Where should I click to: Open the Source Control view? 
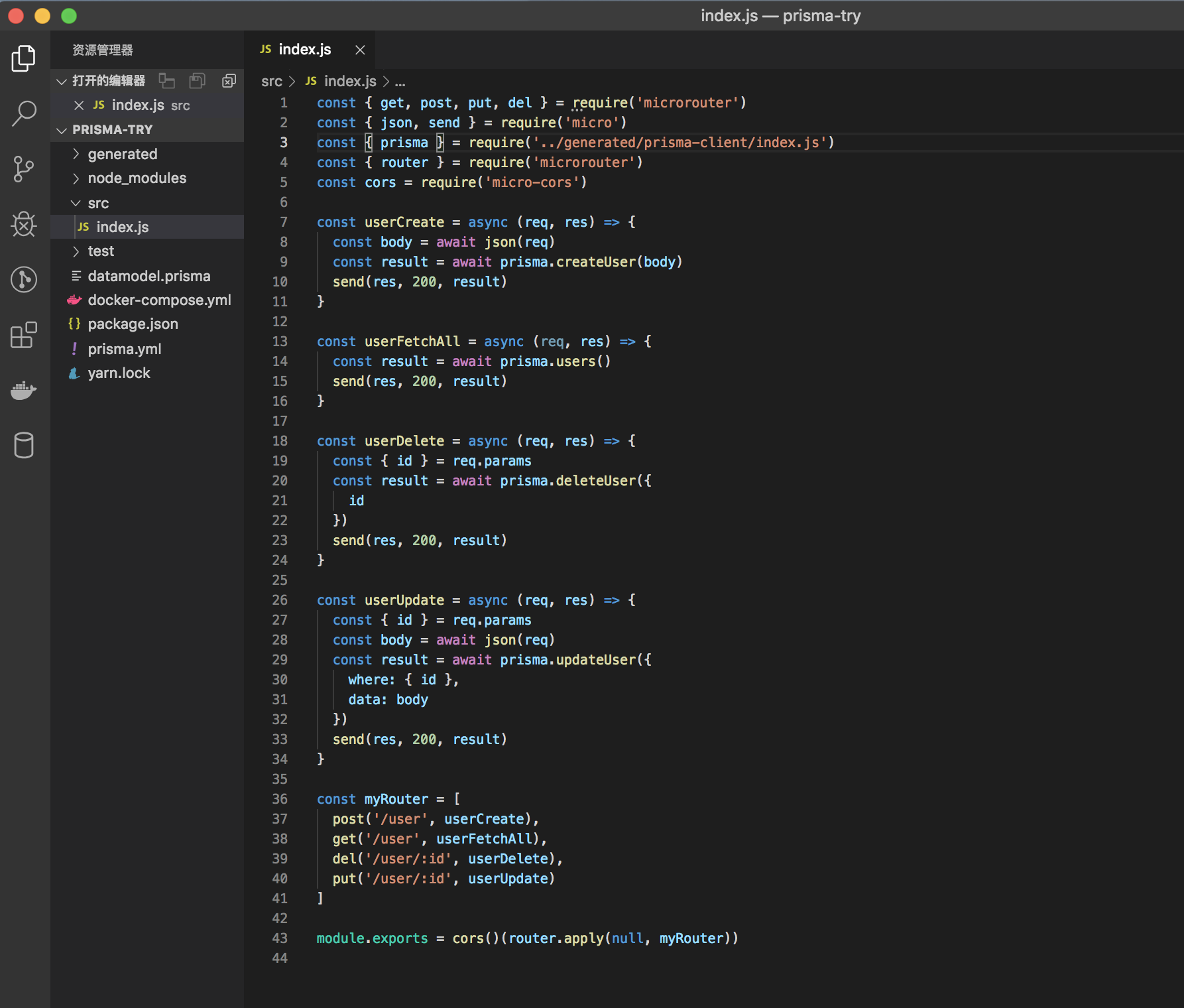[x=24, y=169]
